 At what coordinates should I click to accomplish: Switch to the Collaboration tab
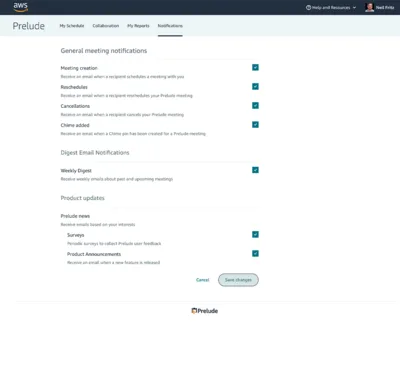pos(106,26)
